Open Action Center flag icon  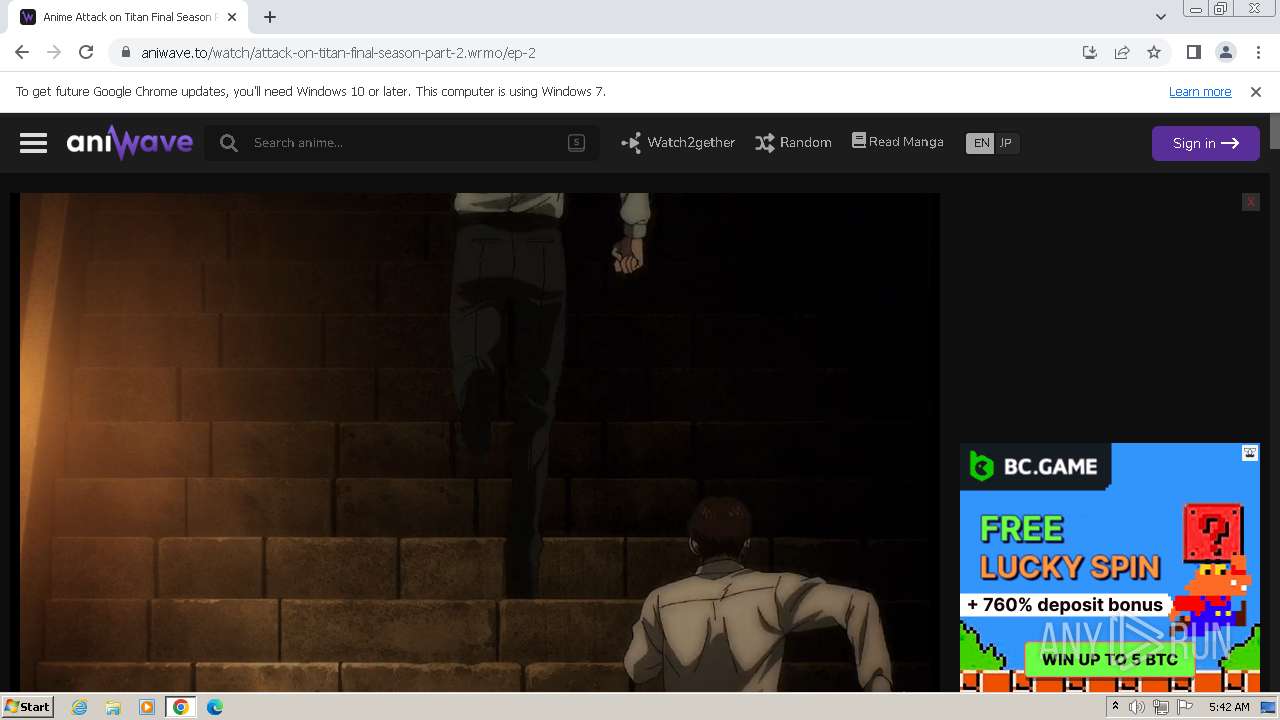click(x=1185, y=707)
